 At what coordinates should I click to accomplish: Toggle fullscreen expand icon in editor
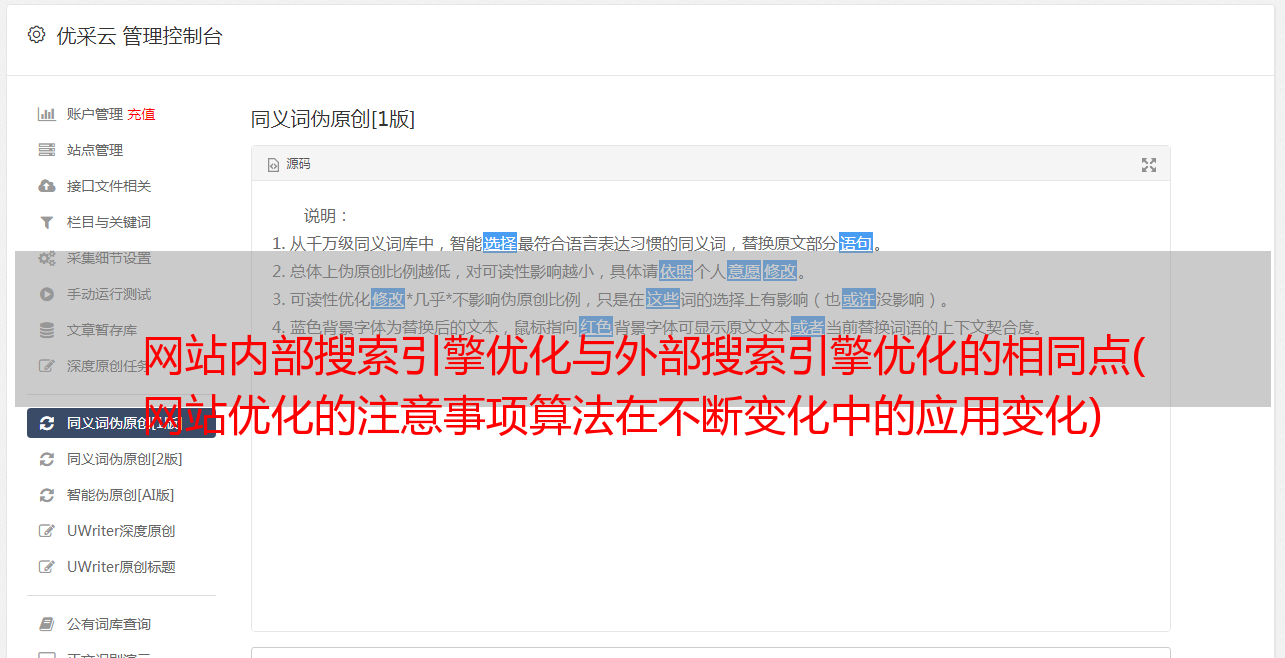point(1149,165)
